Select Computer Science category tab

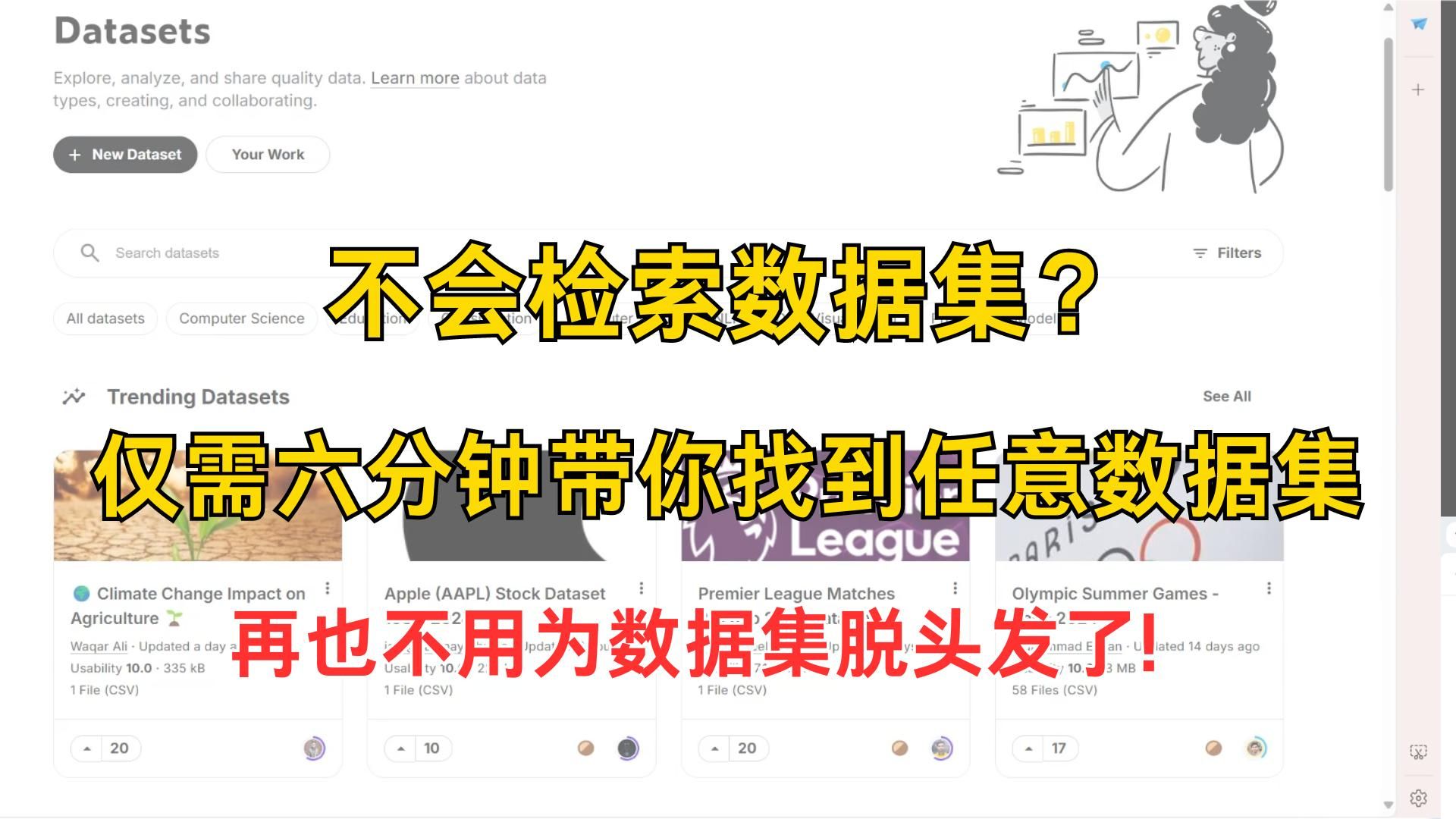point(241,318)
